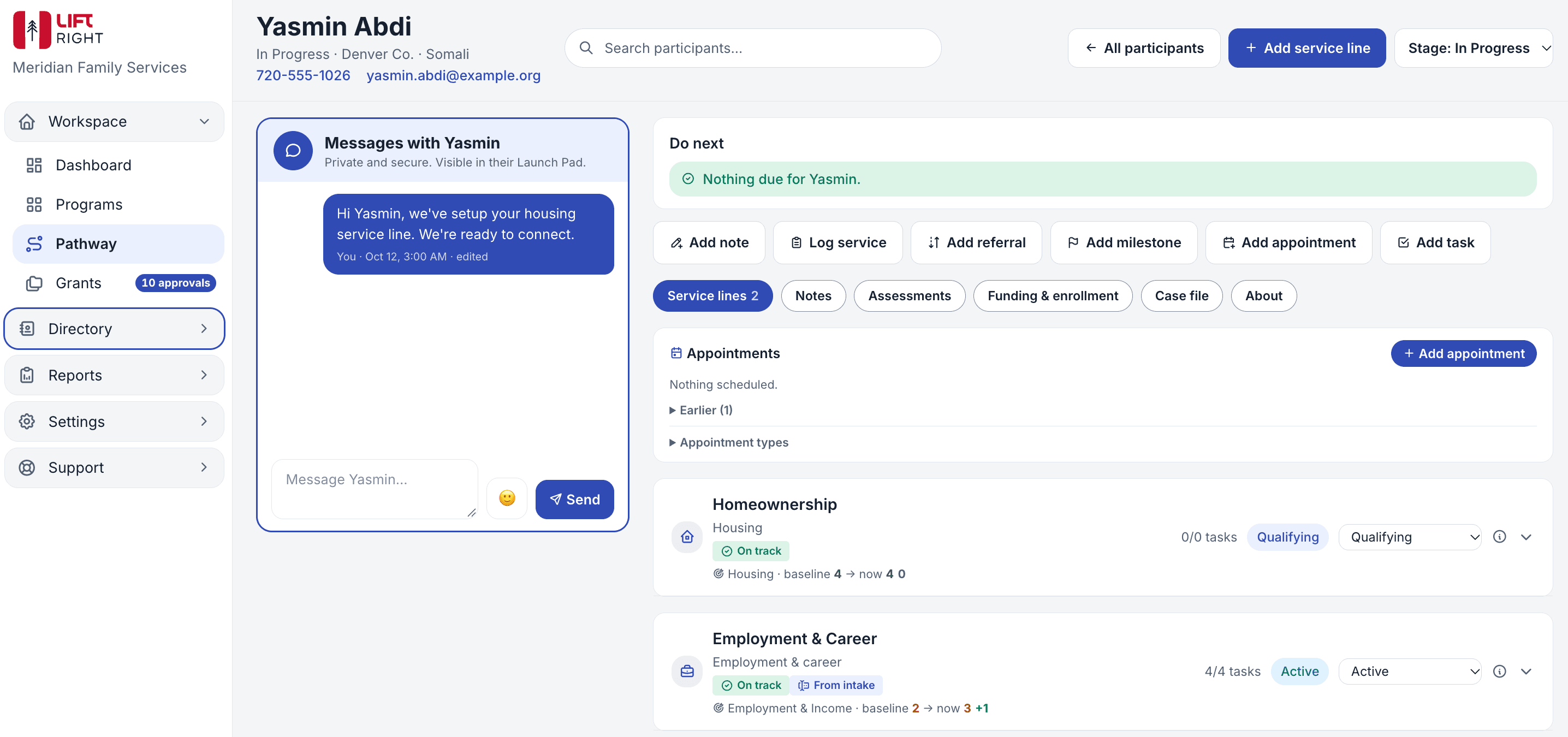Open the About tab
The height and width of the screenshot is (737, 1568).
click(1263, 296)
